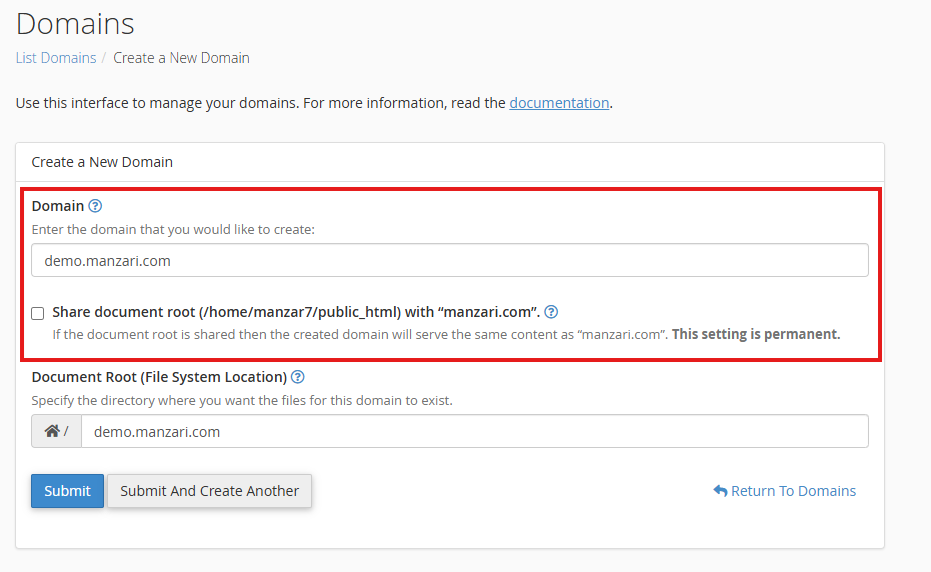Screen dimensions: 931x572
Task: Click the bold Domain field label
Action: pos(58,206)
